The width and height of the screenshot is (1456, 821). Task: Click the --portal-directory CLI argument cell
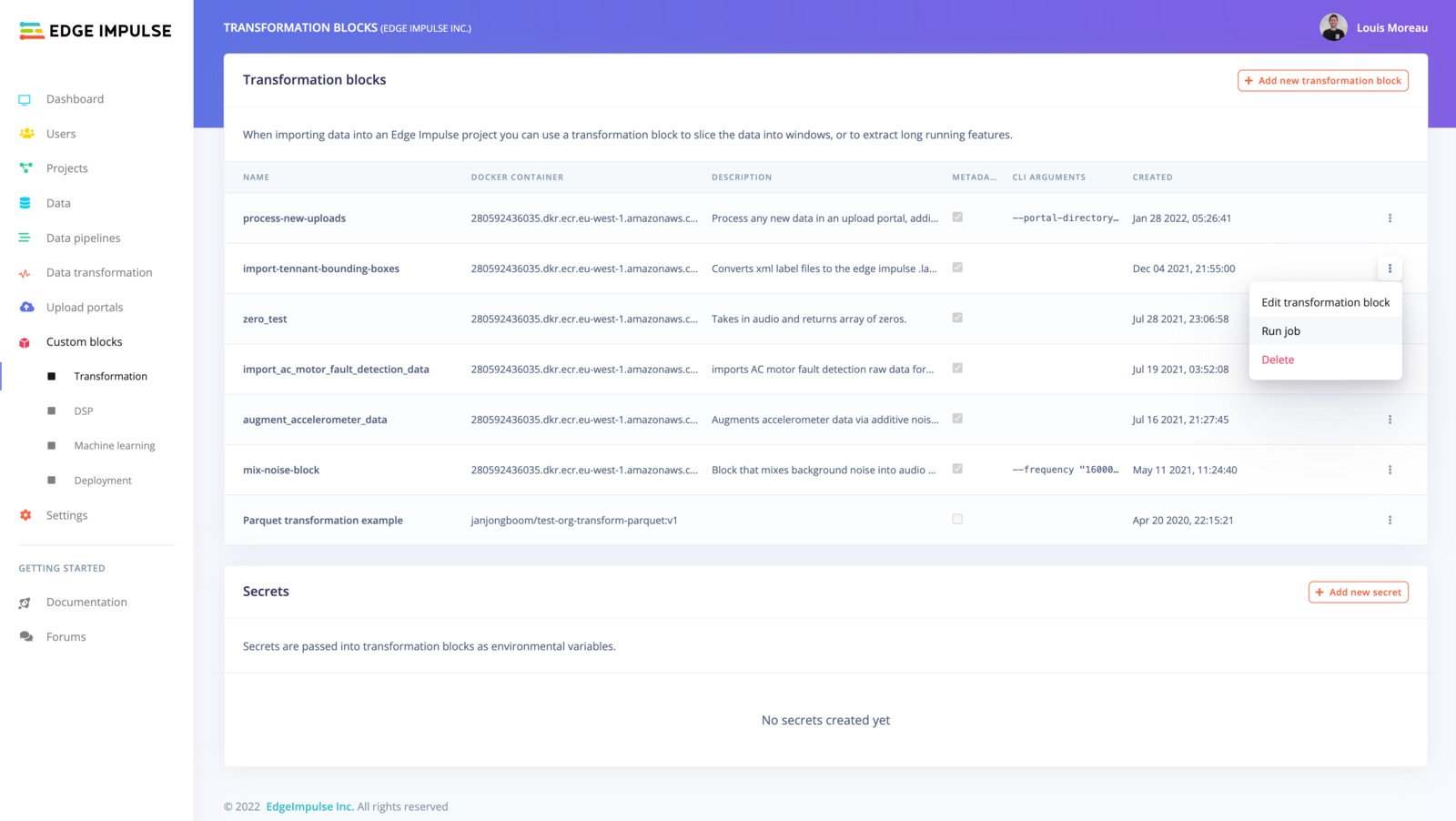pos(1066,218)
